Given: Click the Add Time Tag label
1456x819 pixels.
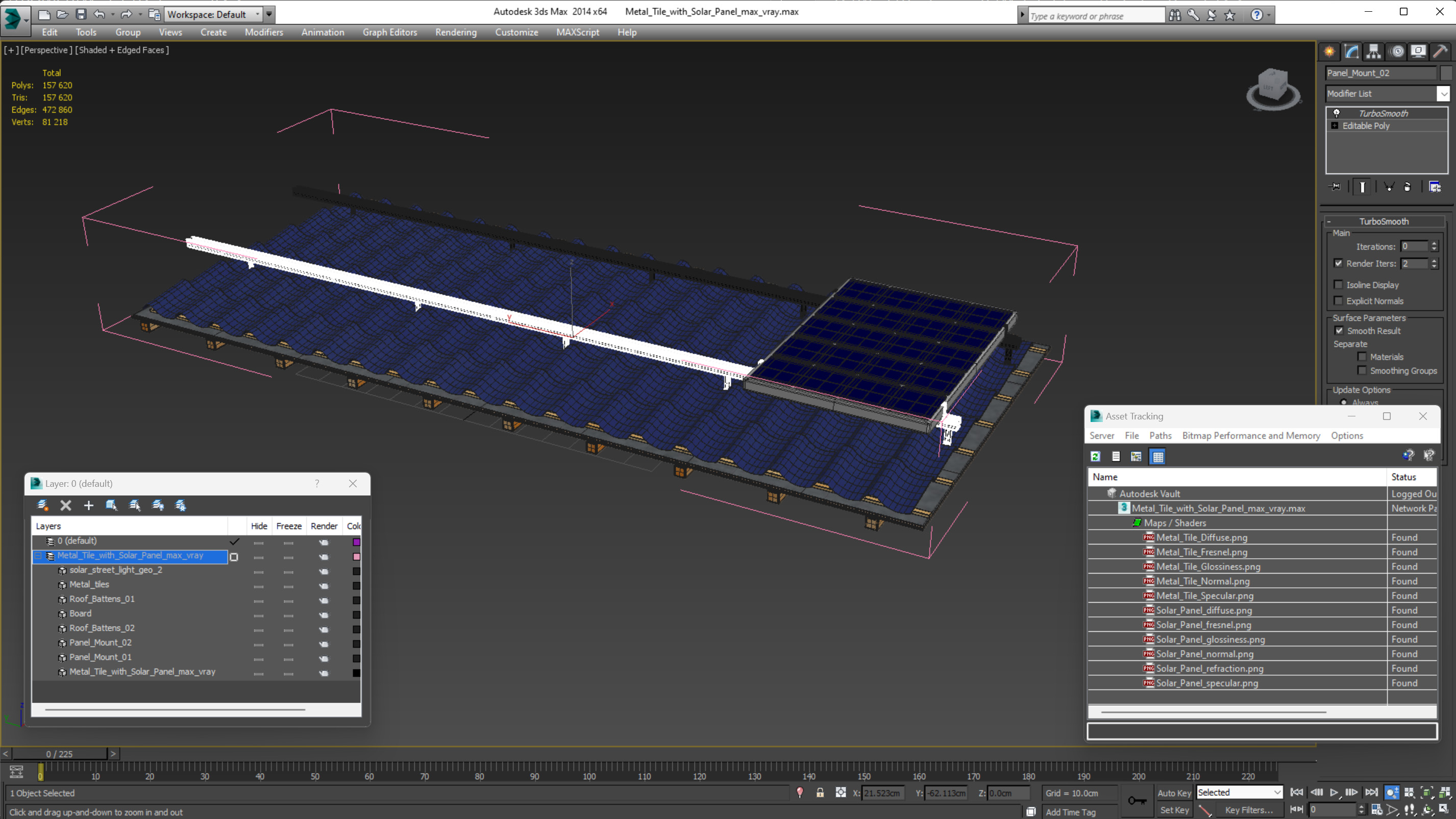Looking at the screenshot, I should pos(1070,812).
